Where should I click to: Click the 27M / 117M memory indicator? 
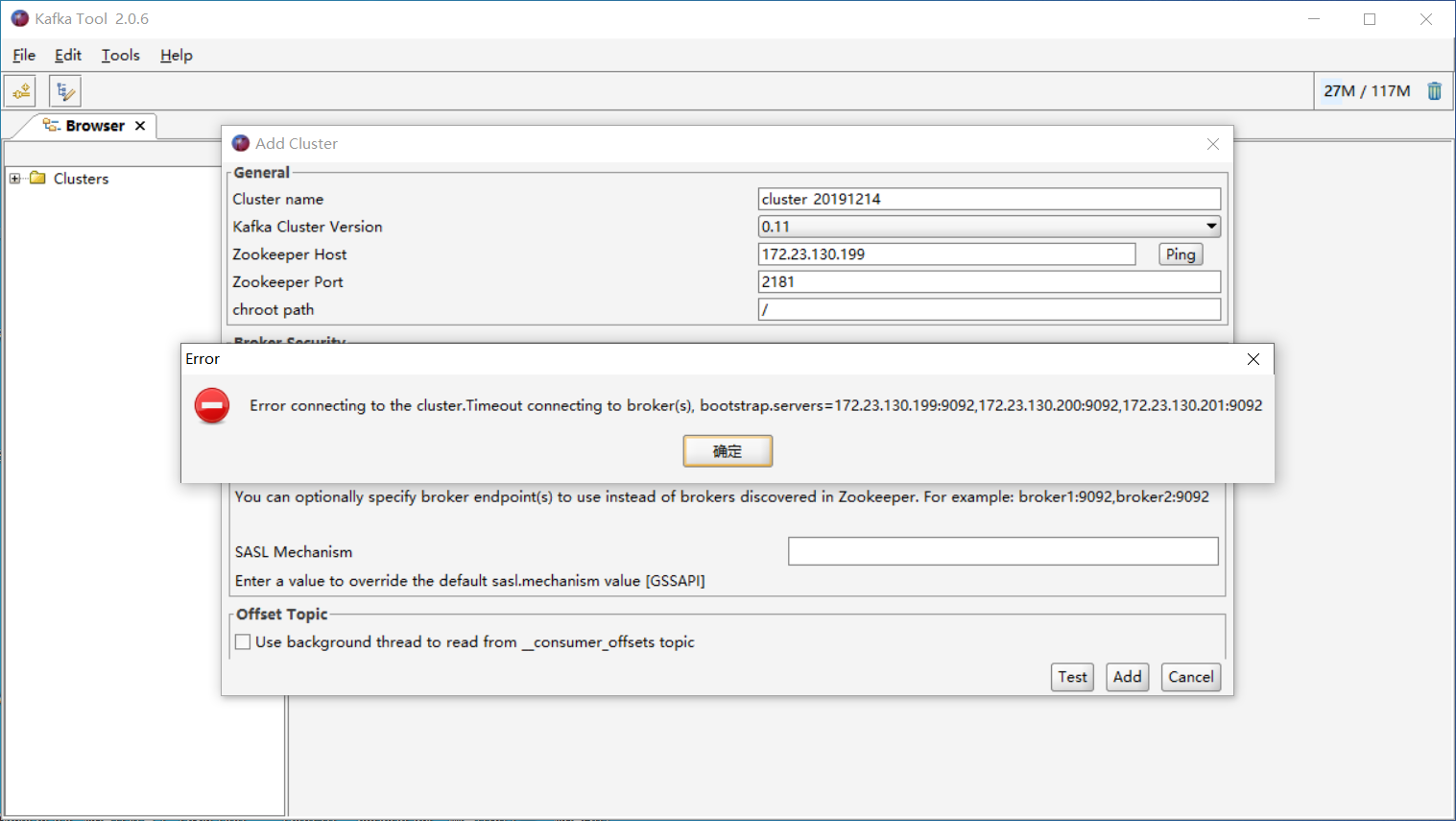tap(1367, 91)
